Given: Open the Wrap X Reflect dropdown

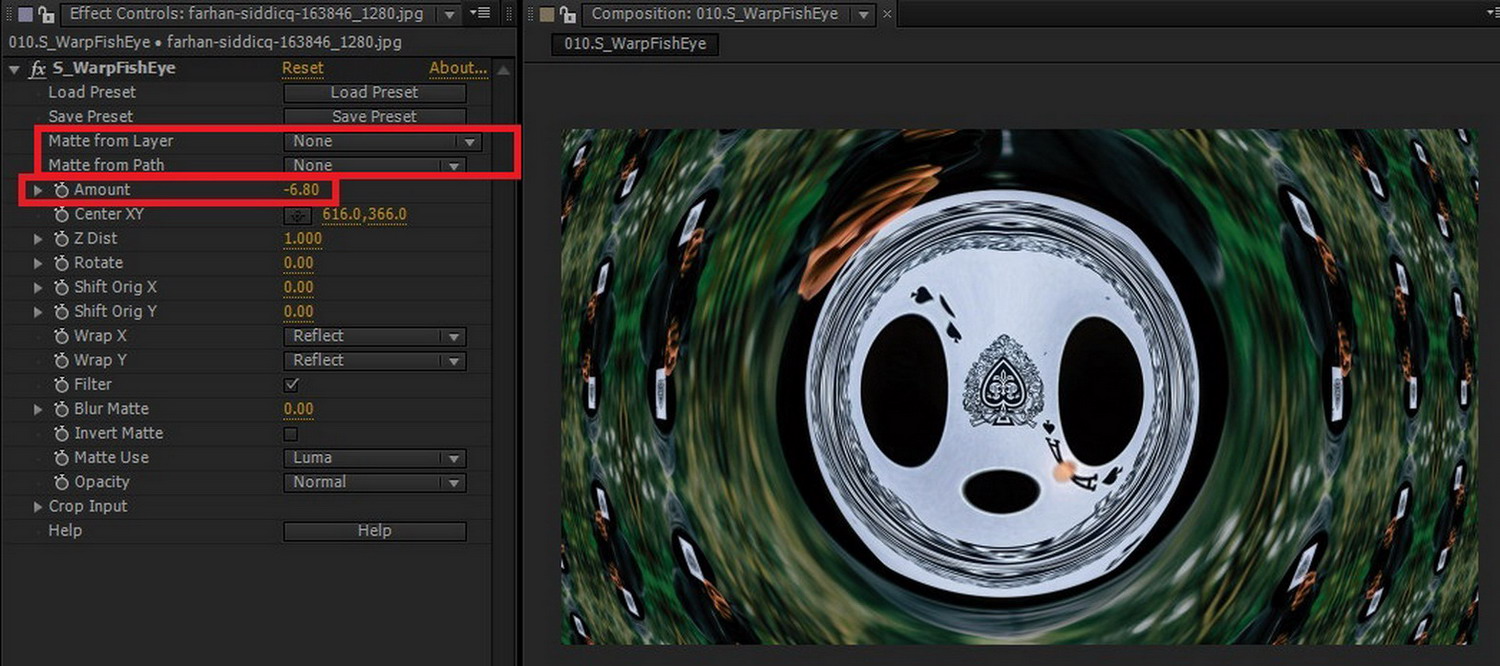Looking at the screenshot, I should 375,337.
